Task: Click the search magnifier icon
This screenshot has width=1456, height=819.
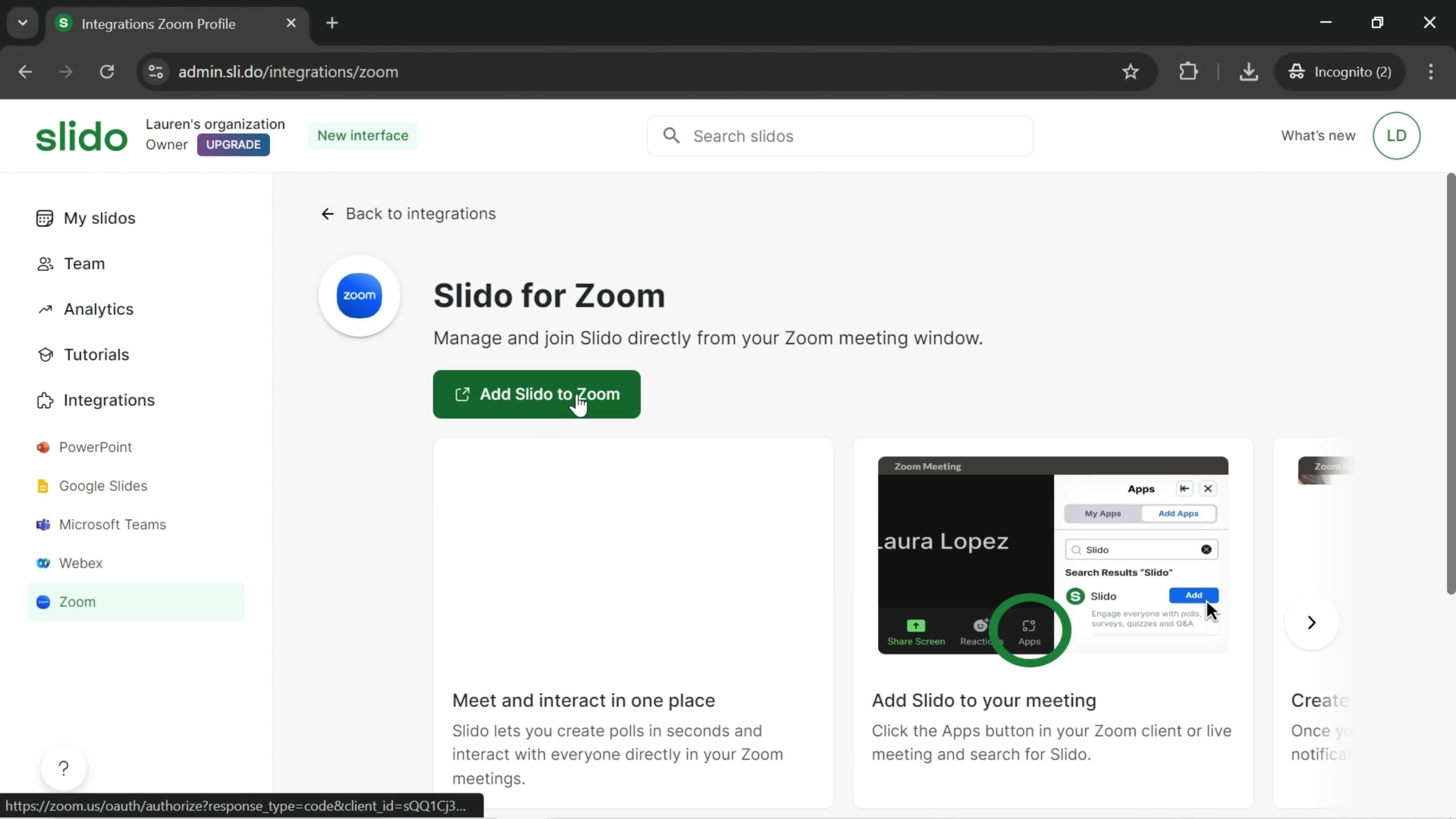Action: tap(671, 136)
